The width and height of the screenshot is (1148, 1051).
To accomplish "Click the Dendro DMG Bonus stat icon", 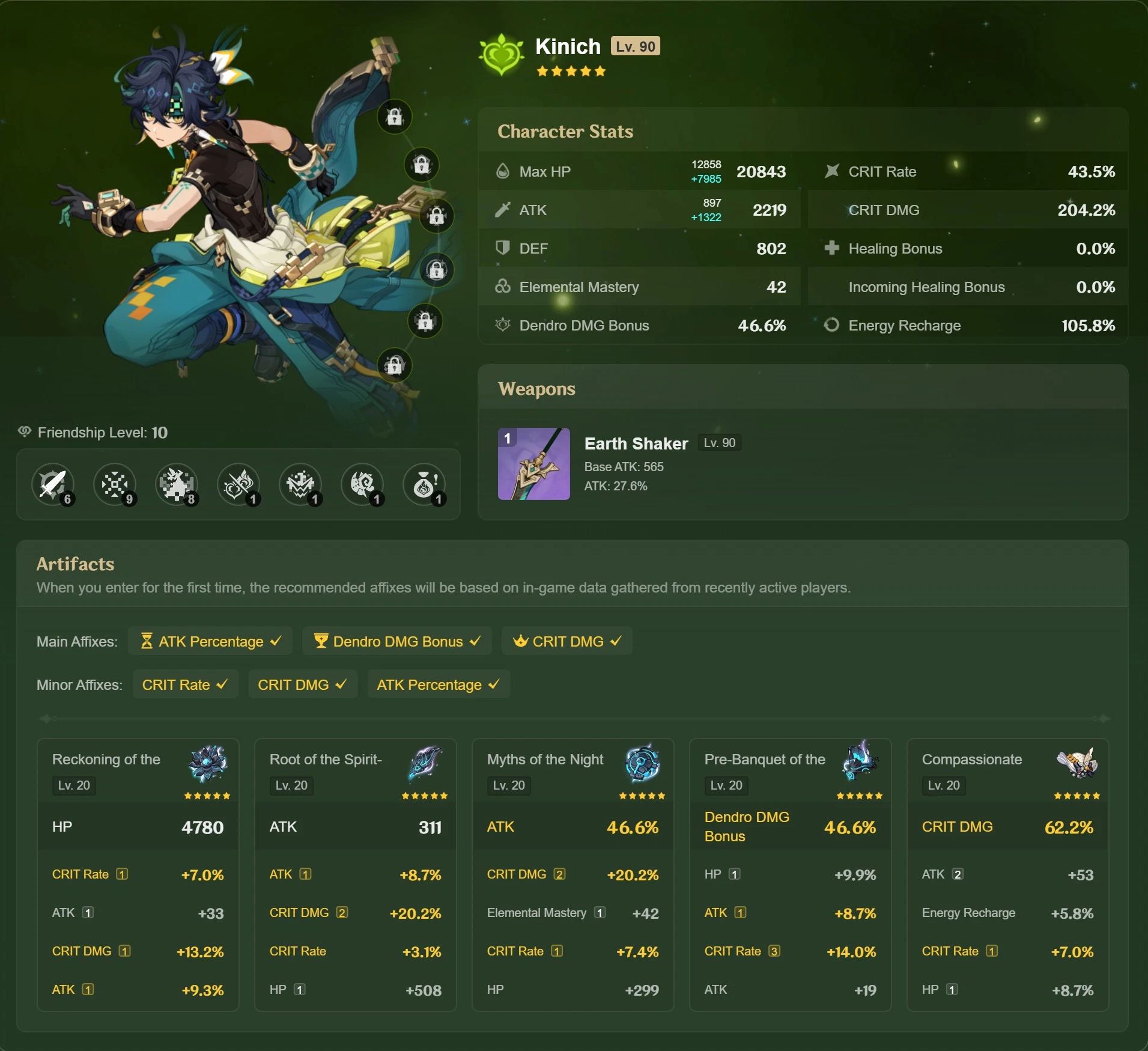I will [x=503, y=325].
